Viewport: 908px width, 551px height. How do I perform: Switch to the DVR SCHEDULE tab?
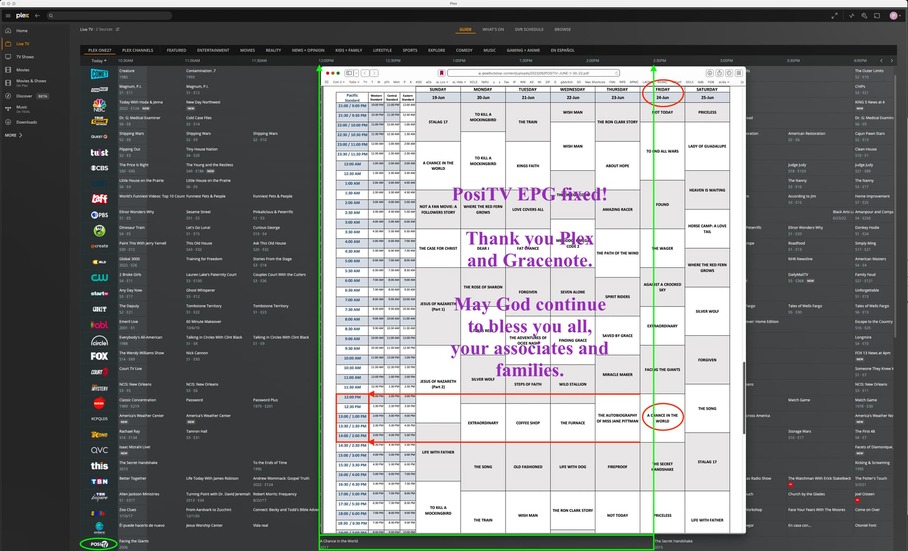529,30
